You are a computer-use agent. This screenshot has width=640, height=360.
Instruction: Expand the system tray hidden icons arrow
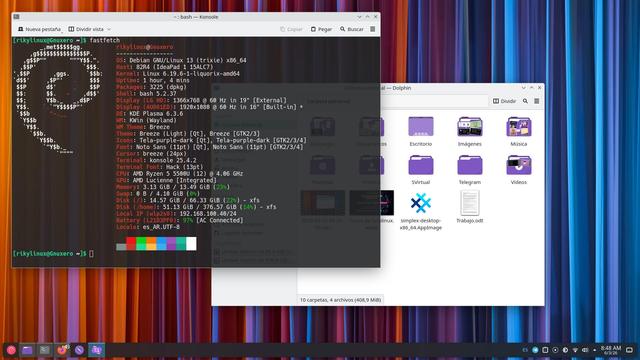(x=594, y=350)
